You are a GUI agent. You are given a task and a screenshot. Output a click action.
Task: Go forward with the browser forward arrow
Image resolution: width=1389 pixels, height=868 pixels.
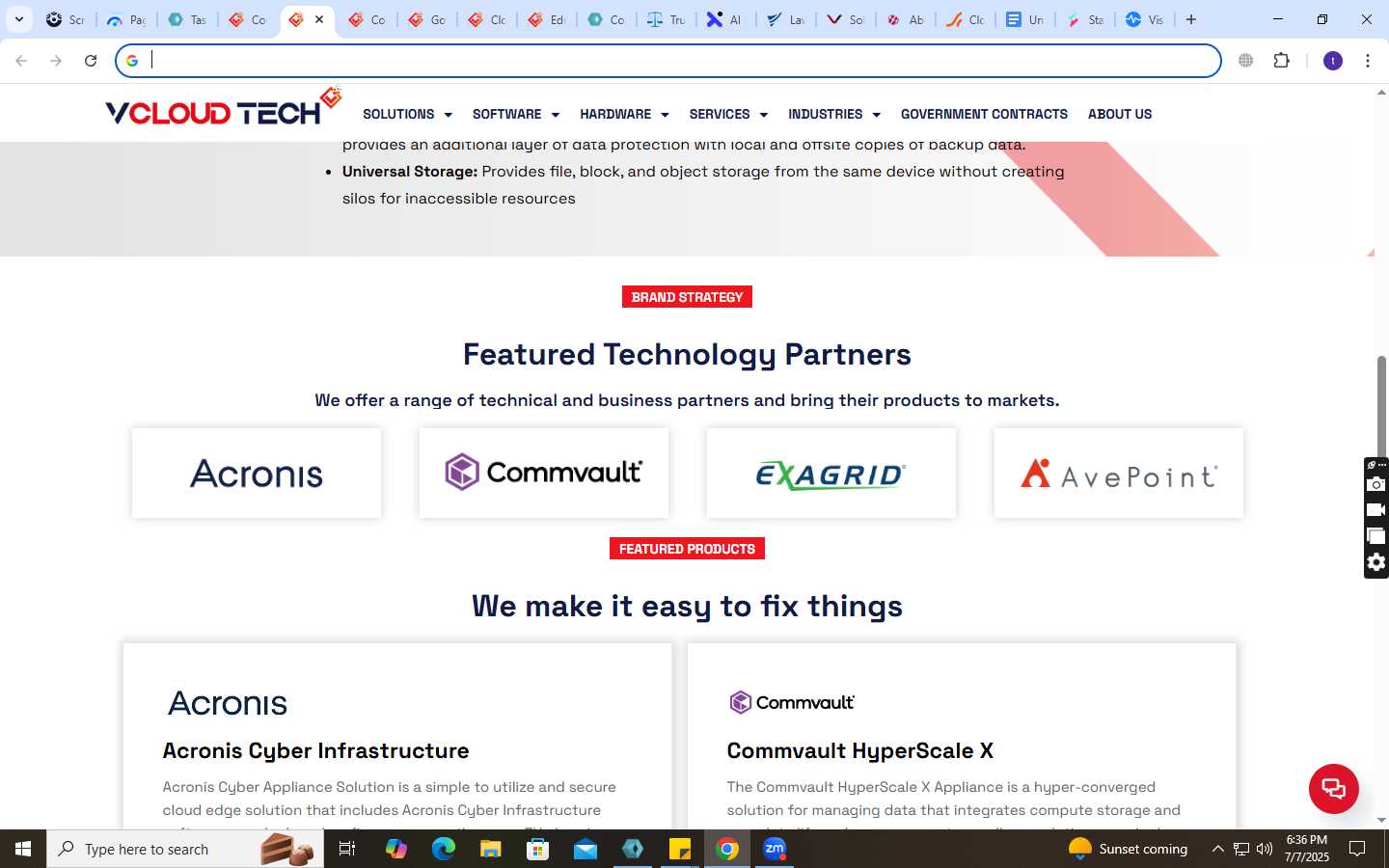pyautogui.click(x=56, y=61)
